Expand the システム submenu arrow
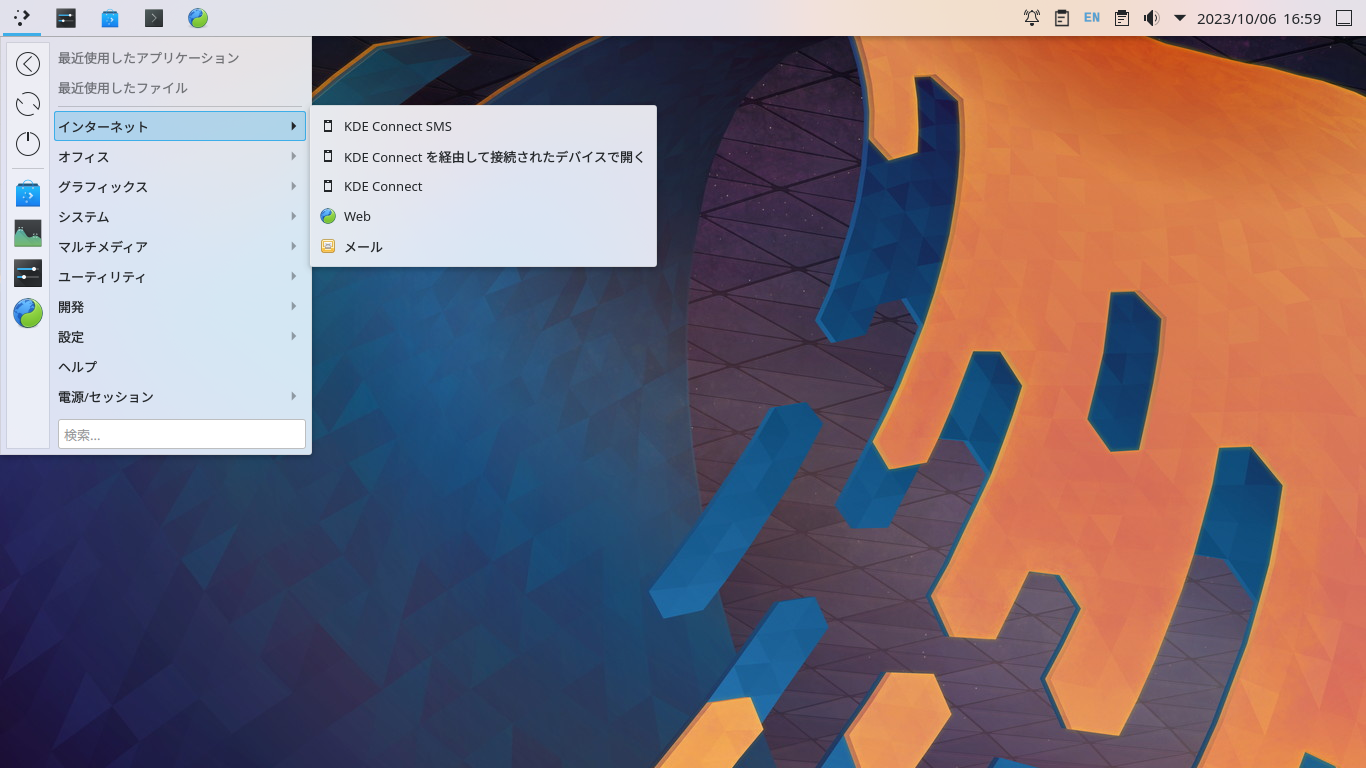Screen dimensions: 1366x768 coord(294,216)
